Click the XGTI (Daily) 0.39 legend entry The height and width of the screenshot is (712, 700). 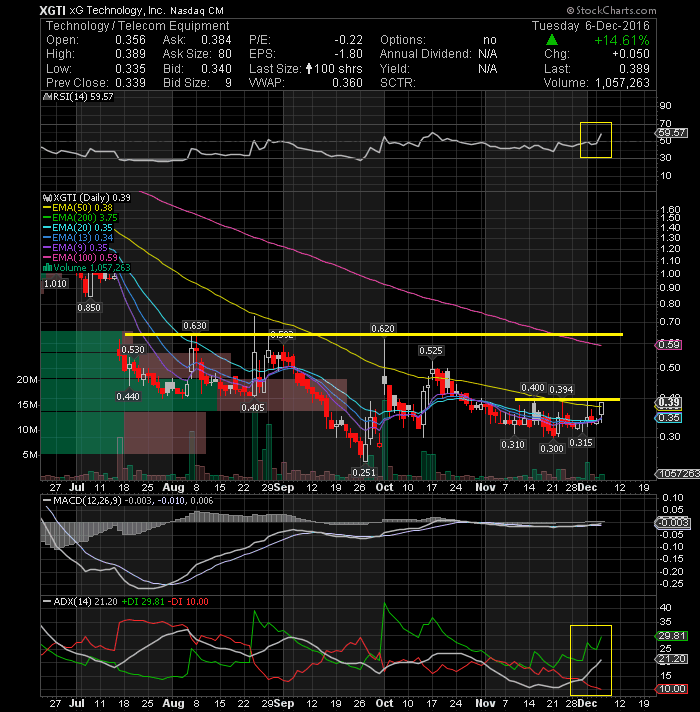[92, 198]
